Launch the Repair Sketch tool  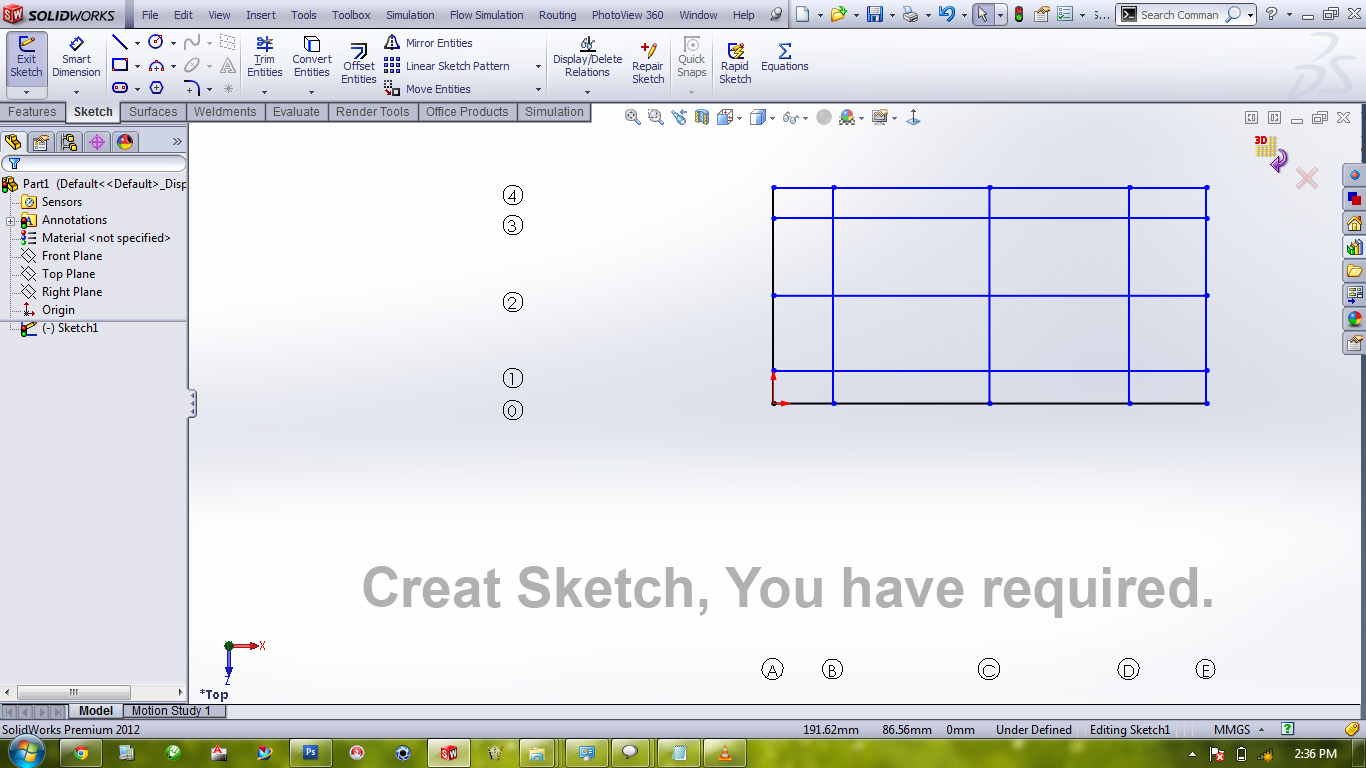coord(648,60)
